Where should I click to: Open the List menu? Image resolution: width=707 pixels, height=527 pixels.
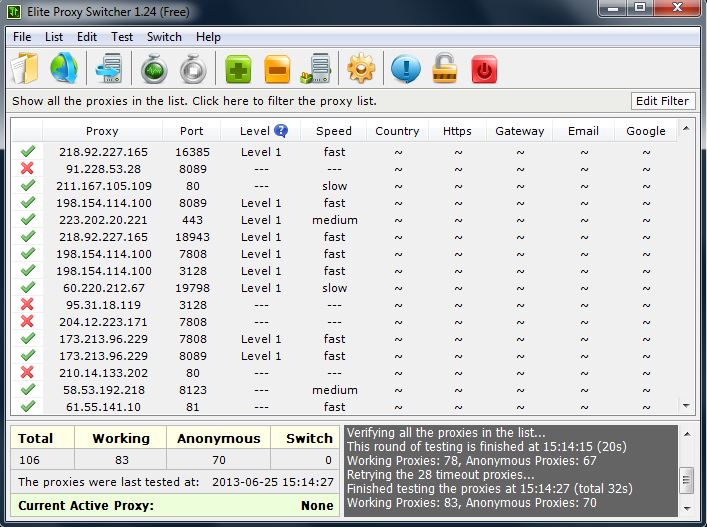pos(54,37)
